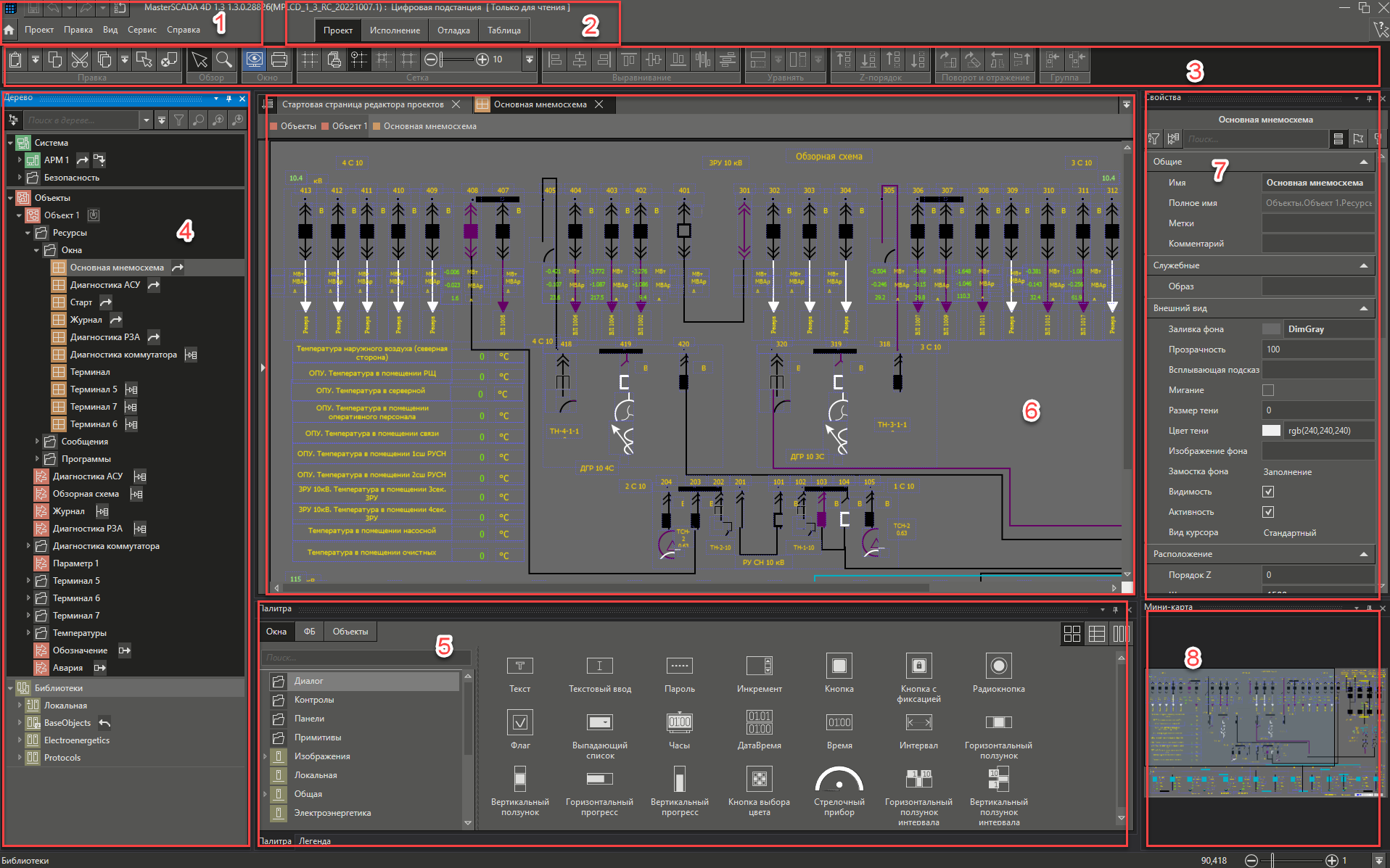The height and width of the screenshot is (868, 1390).
Task: Select the arrow pointer in Обзор group
Action: tap(199, 59)
